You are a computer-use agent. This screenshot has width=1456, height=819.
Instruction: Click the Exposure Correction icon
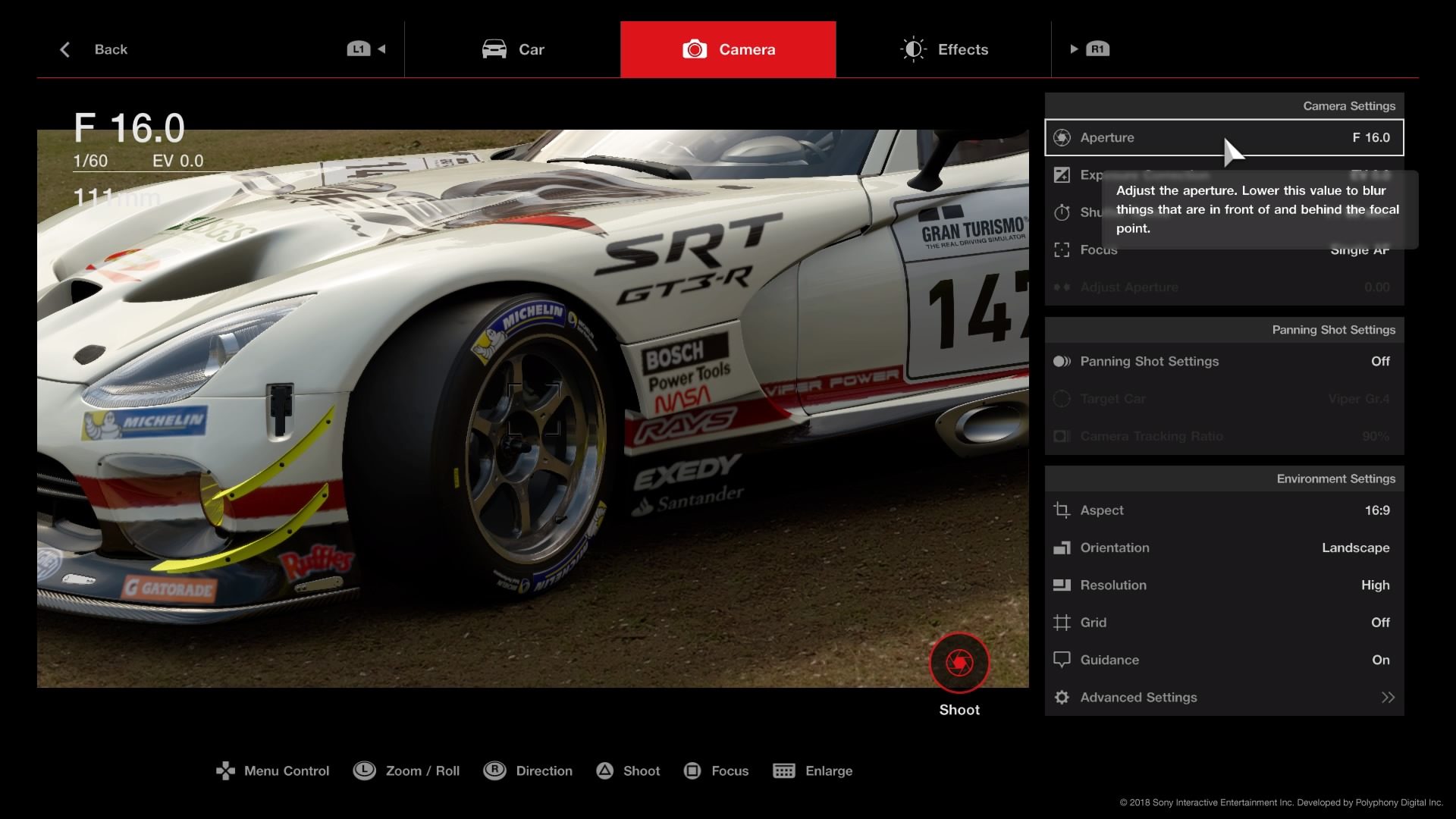coord(1062,175)
